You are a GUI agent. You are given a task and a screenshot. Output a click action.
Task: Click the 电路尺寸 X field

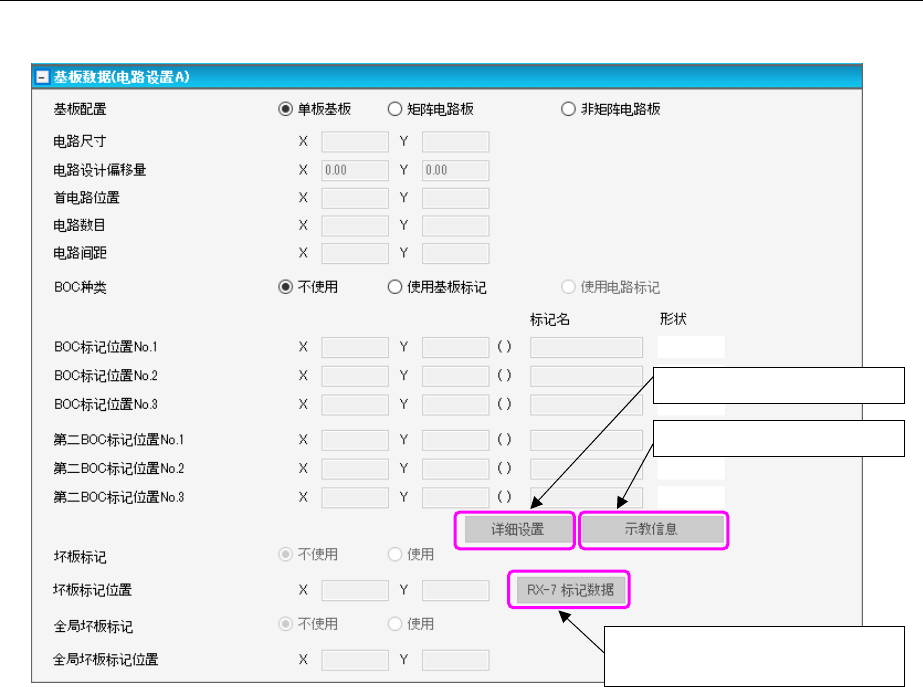tap(355, 141)
